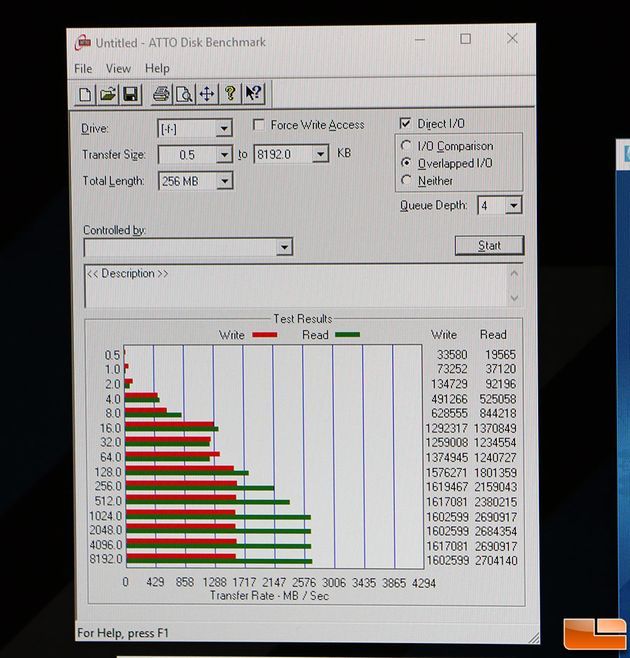Click the green Read legend swatch
The image size is (630, 658).
[x=348, y=335]
